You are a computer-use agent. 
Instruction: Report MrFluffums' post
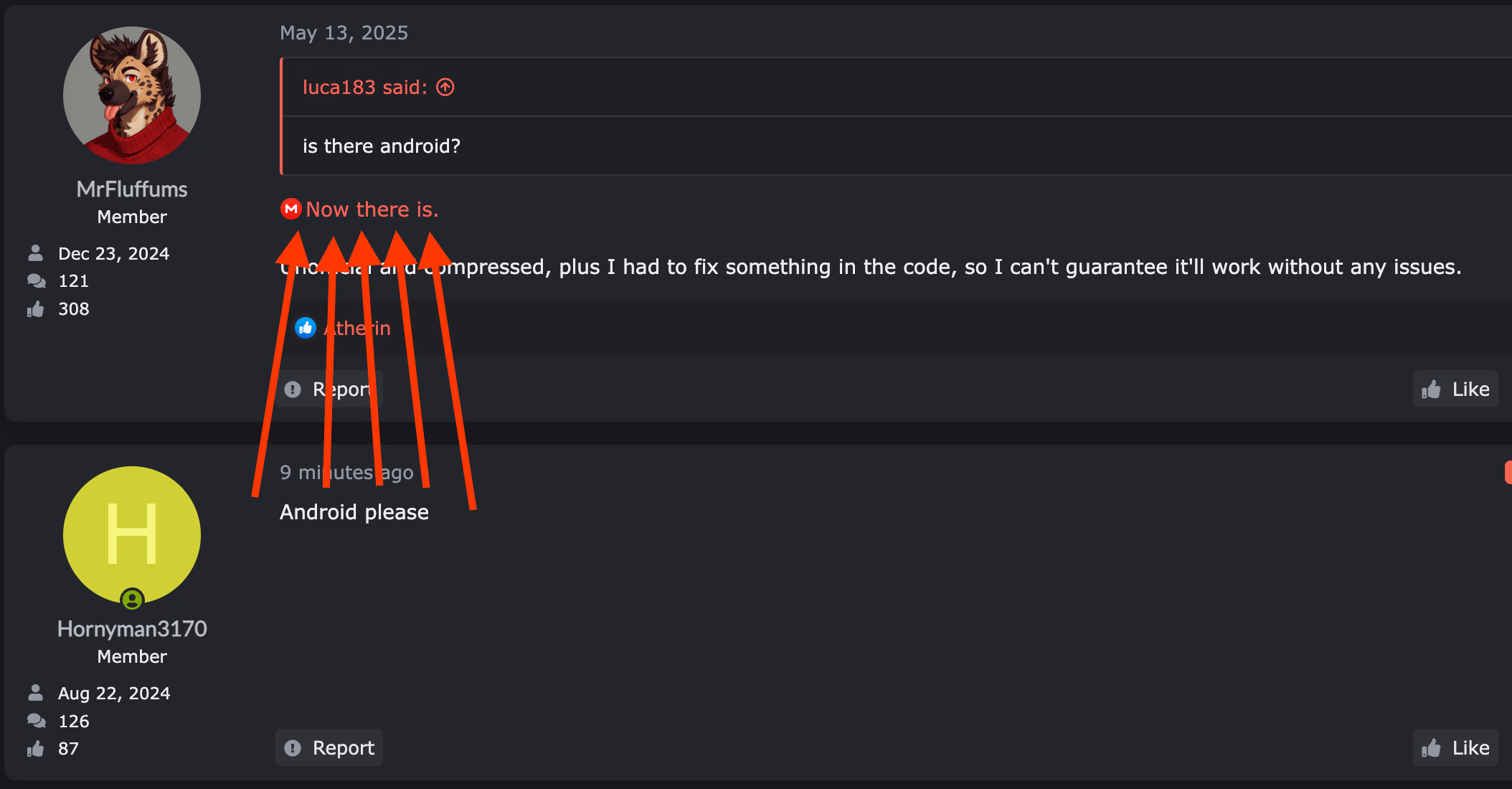[x=329, y=389]
